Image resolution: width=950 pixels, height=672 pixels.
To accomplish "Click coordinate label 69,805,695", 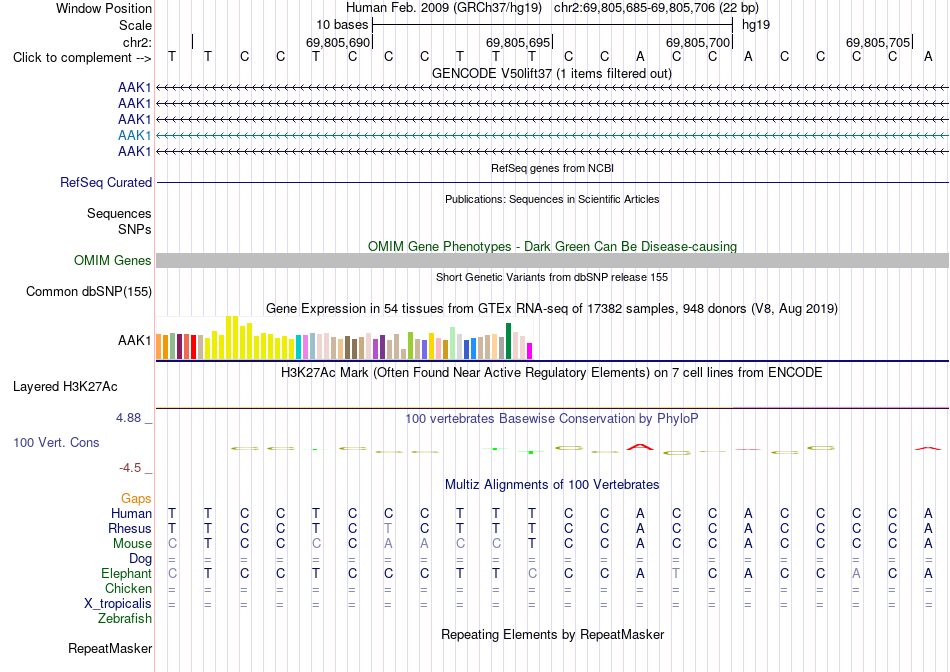I will click(x=517, y=42).
